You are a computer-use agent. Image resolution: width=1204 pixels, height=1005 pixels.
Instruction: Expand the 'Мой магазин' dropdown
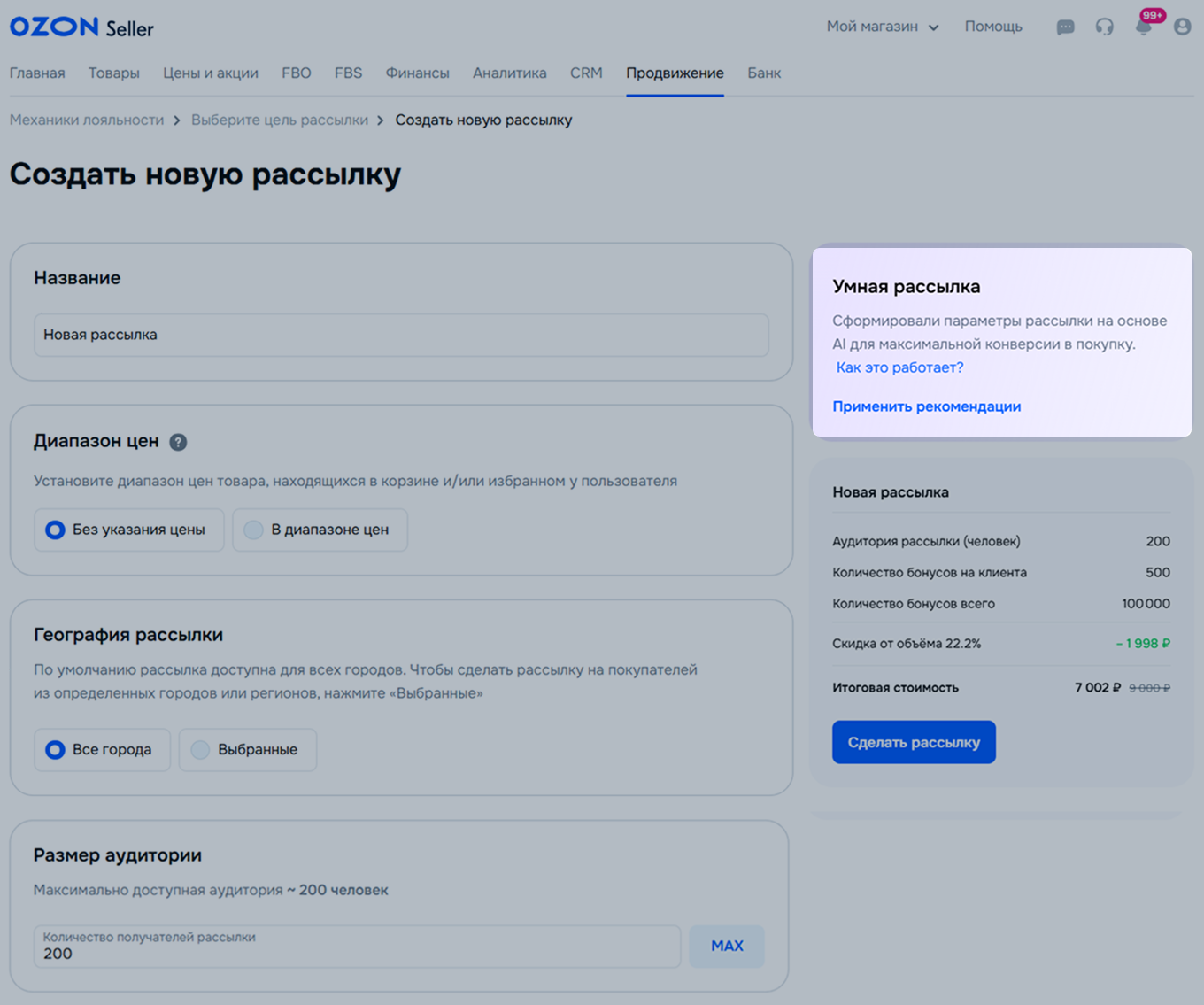[882, 27]
